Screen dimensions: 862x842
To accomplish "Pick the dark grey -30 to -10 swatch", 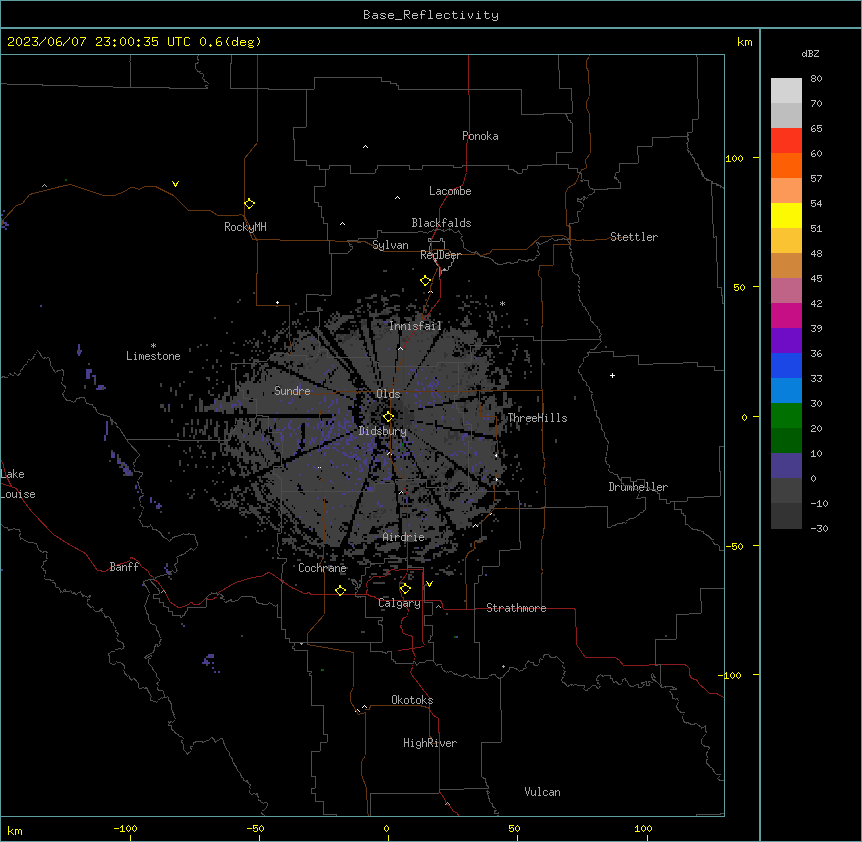I will pyautogui.click(x=786, y=516).
